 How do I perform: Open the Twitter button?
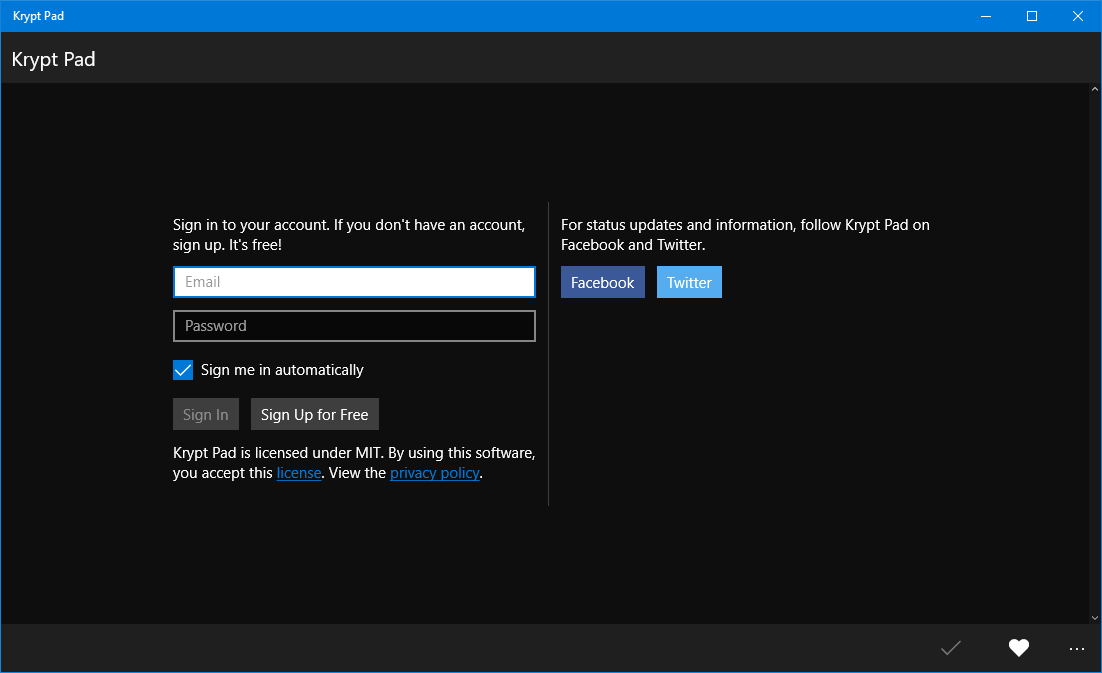(x=689, y=282)
